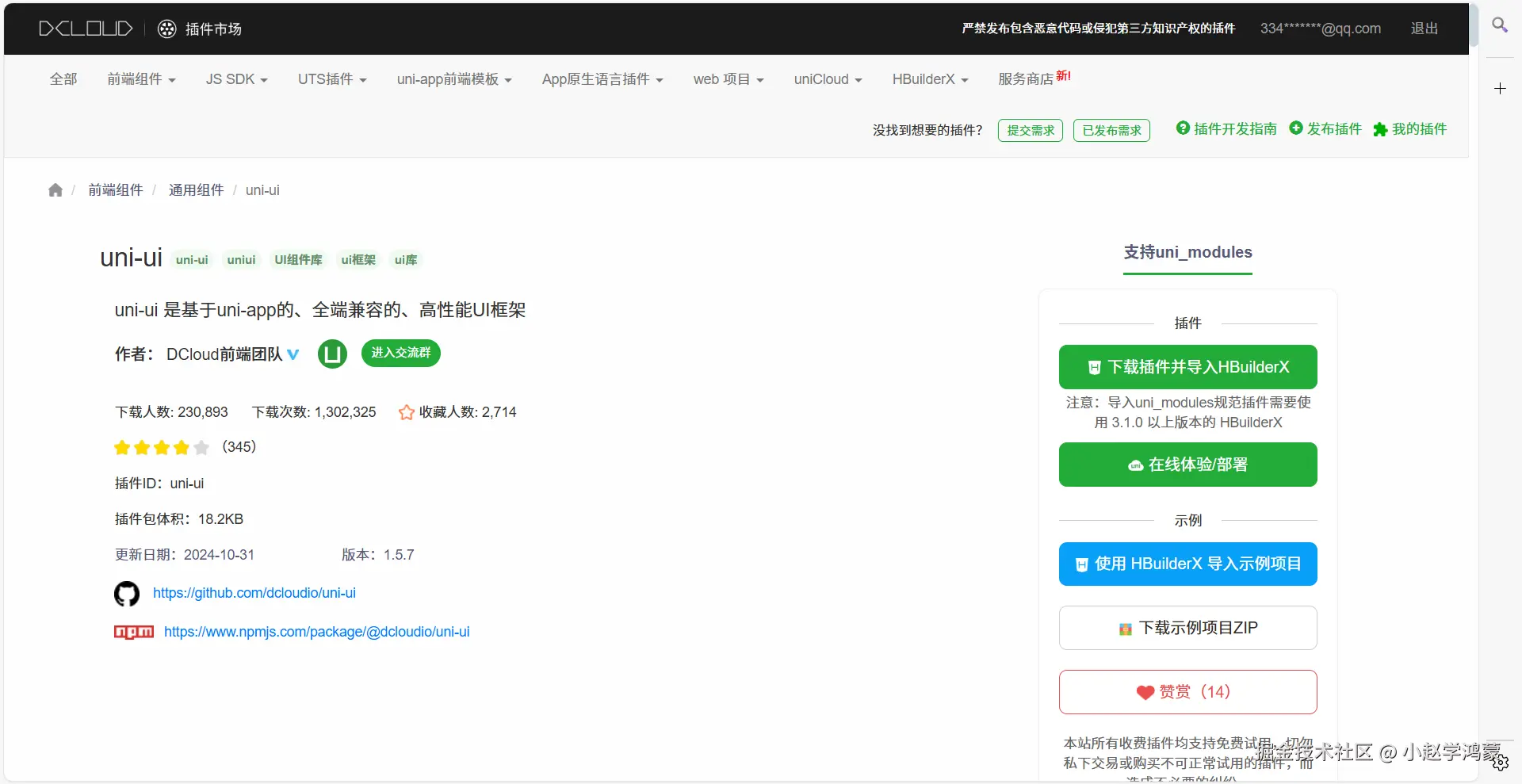Image resolution: width=1522 pixels, height=784 pixels.
Task: Select the 支持uni_modules tab
Action: (x=1187, y=252)
